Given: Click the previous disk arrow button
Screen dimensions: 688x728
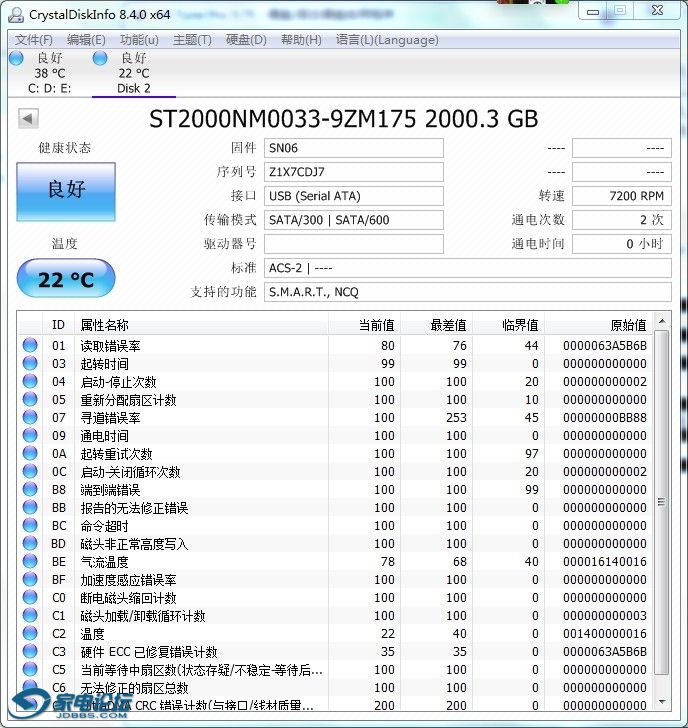Looking at the screenshot, I should [28, 118].
